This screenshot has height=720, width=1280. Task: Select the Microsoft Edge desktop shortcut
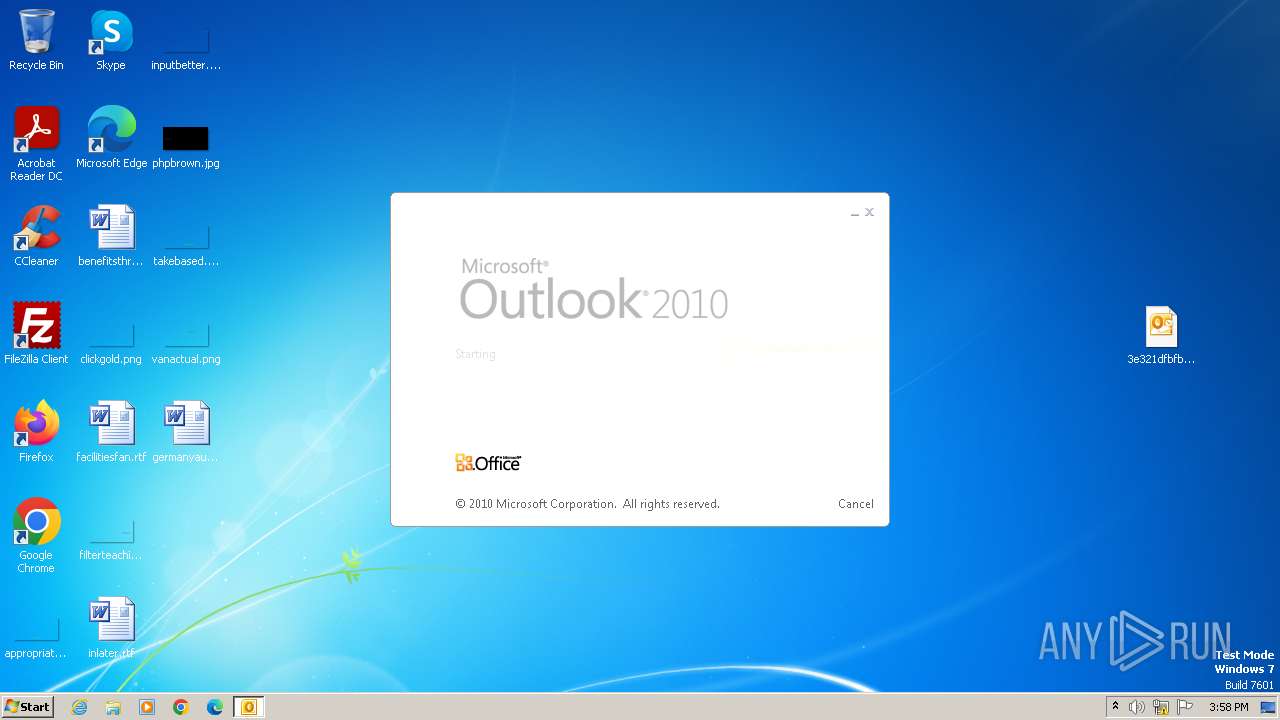[111, 138]
